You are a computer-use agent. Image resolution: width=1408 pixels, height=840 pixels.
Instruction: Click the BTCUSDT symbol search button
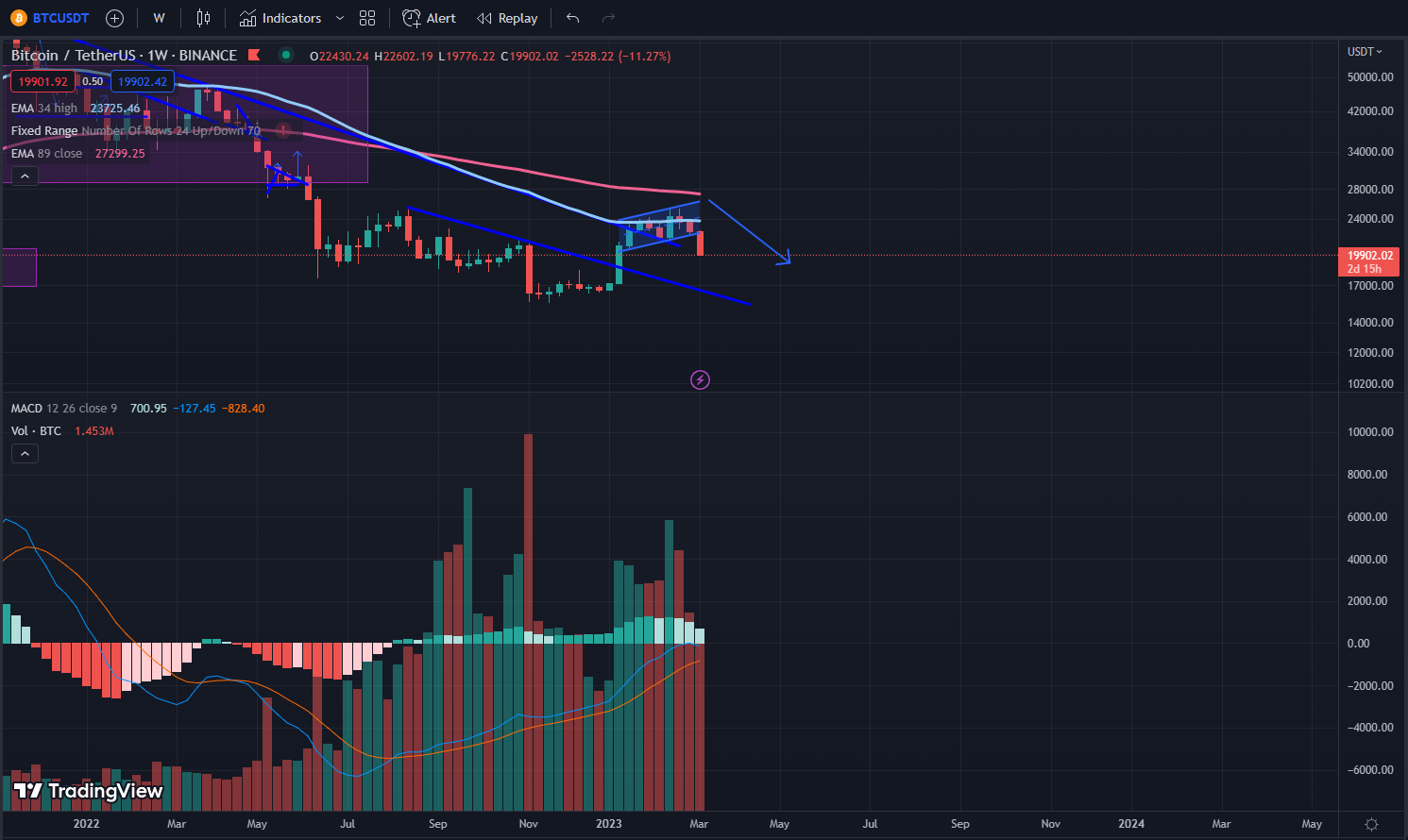(50, 18)
